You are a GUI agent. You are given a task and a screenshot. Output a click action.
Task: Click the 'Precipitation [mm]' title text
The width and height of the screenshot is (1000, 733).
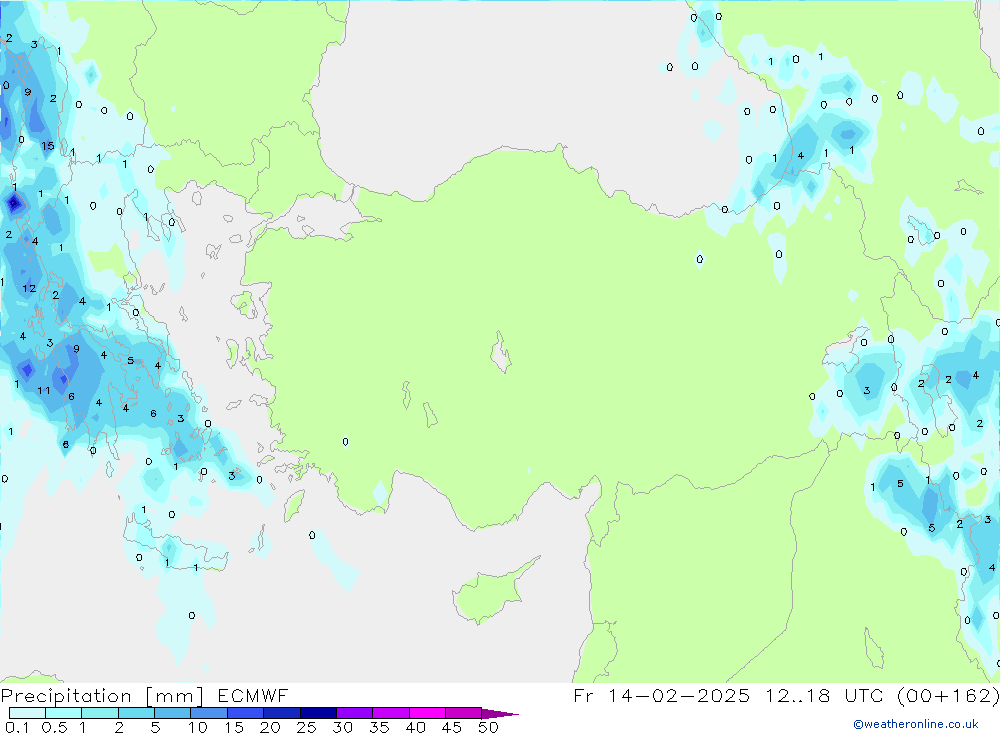tap(102, 696)
